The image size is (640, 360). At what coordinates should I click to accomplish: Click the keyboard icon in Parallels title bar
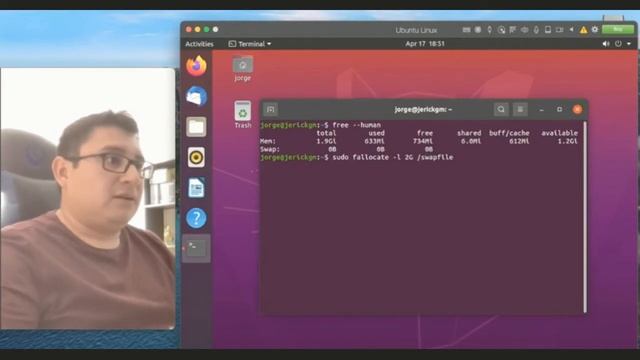[467, 30]
